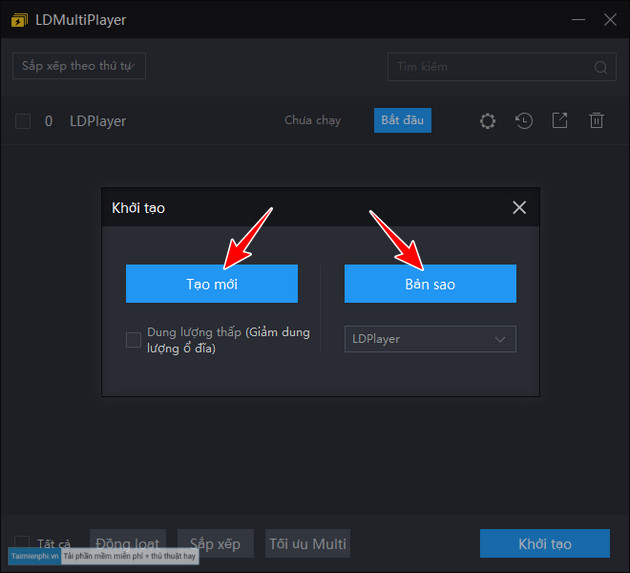Click the Sắp xếp bottom button
630x573 pixels.
click(x=215, y=544)
